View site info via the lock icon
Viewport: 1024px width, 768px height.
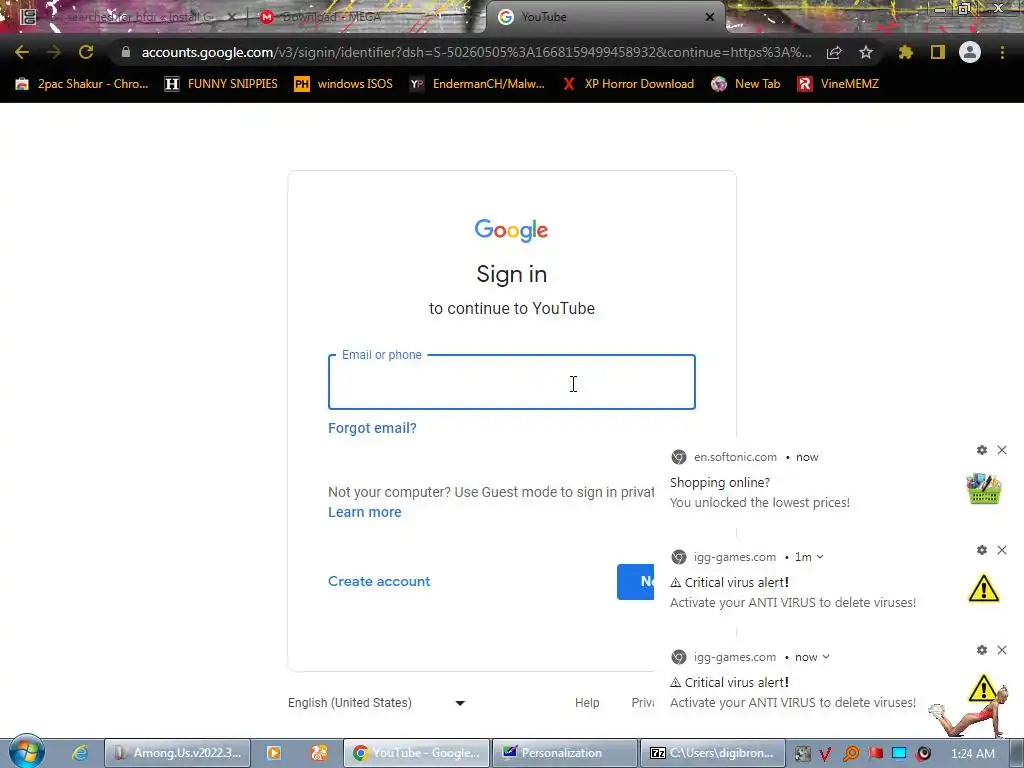click(x=125, y=52)
